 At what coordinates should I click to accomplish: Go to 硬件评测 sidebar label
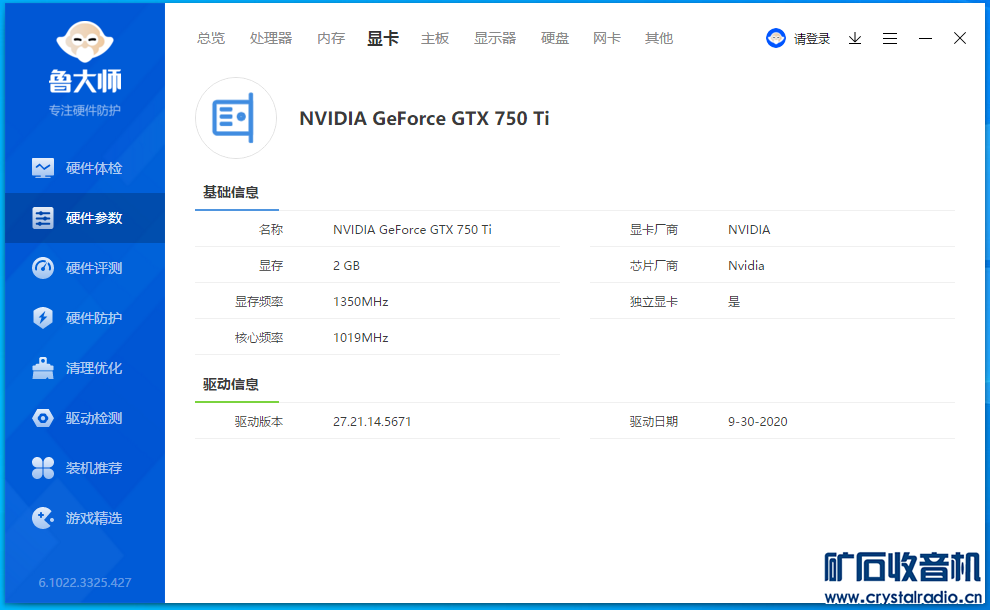(94, 268)
